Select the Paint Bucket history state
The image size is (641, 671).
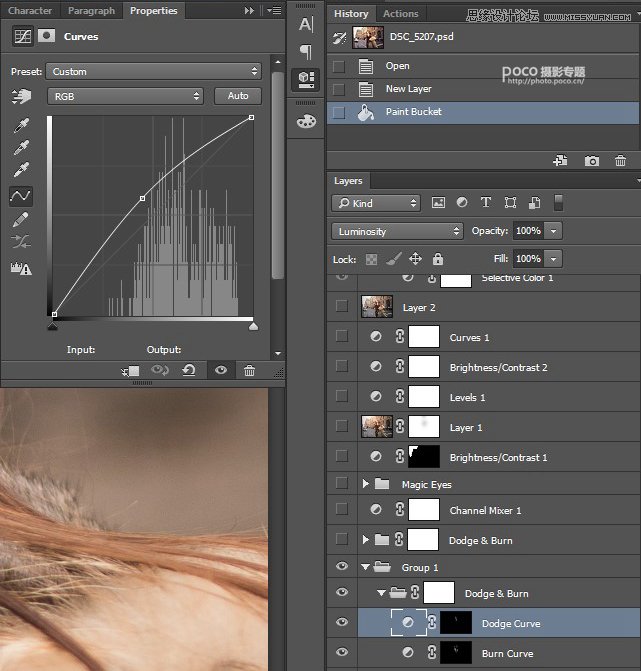[x=413, y=112]
